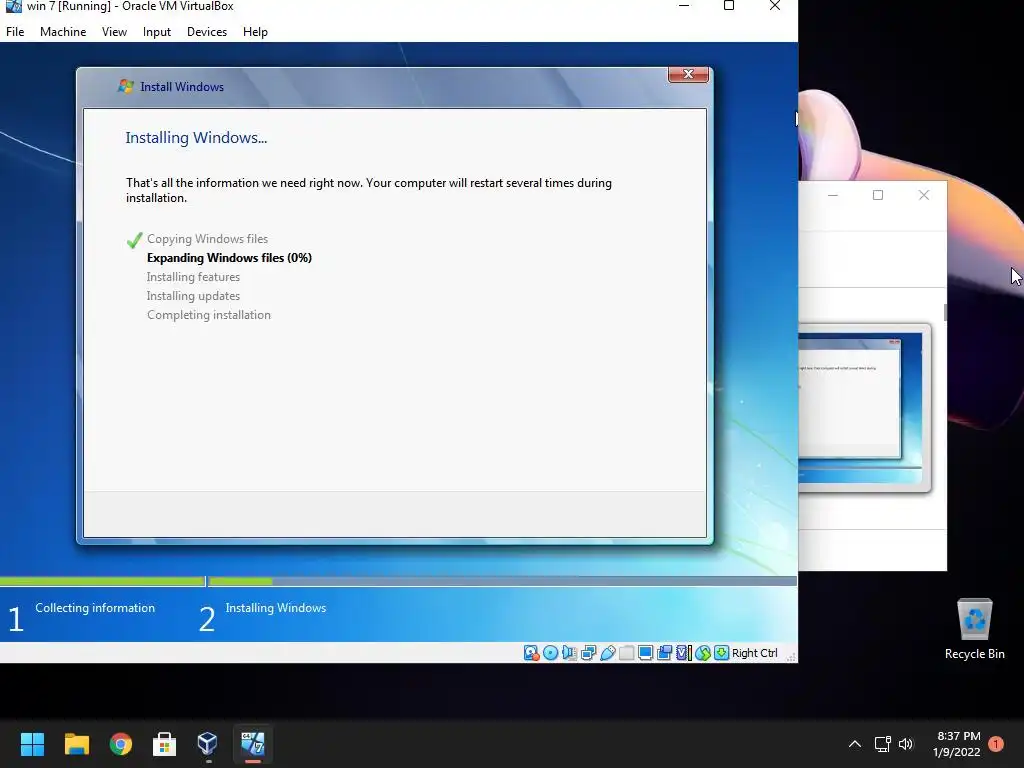
Task: Click the hard disk activity indicator icon
Action: pos(531,653)
